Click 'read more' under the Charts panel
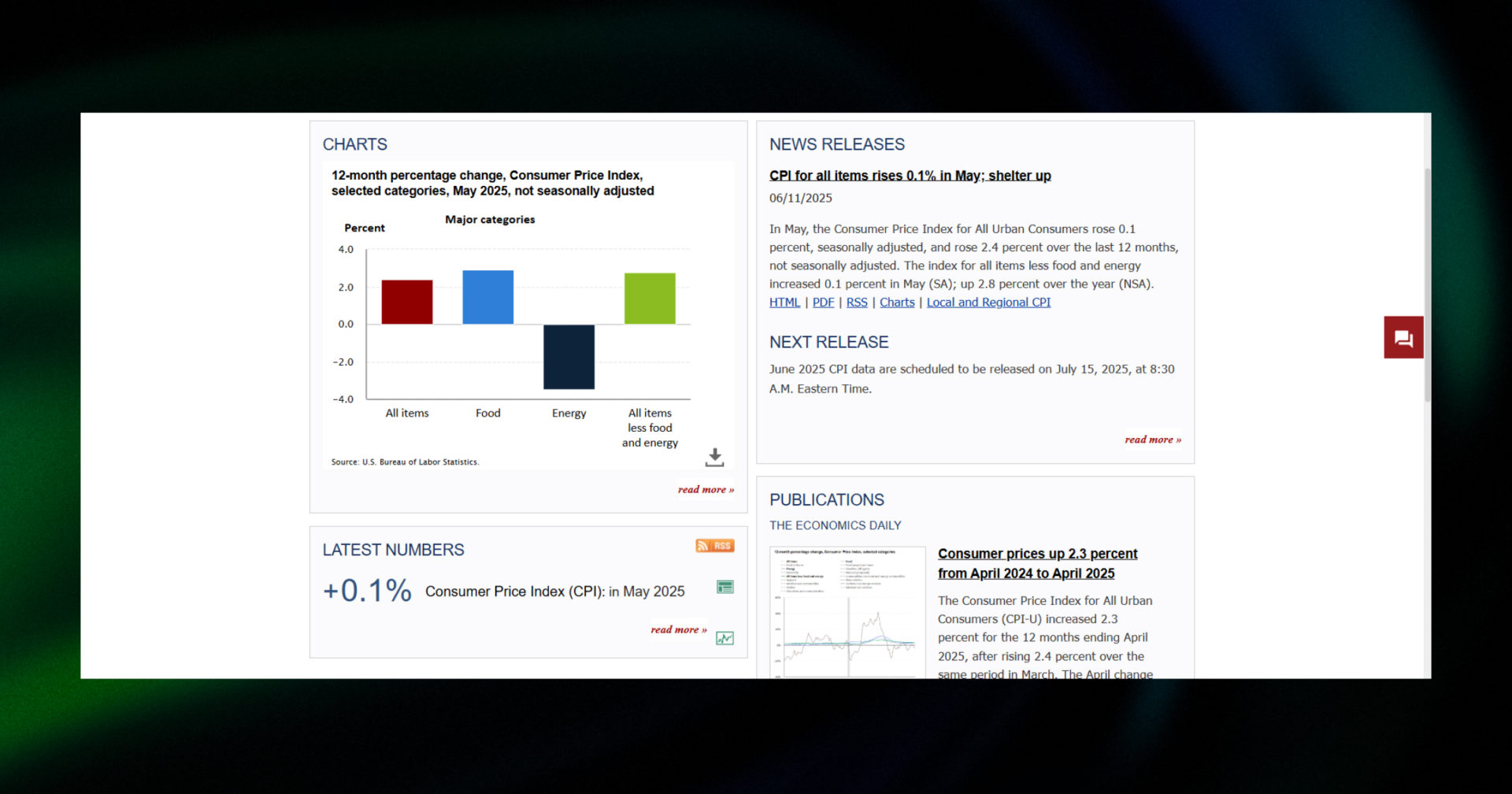 coord(705,488)
